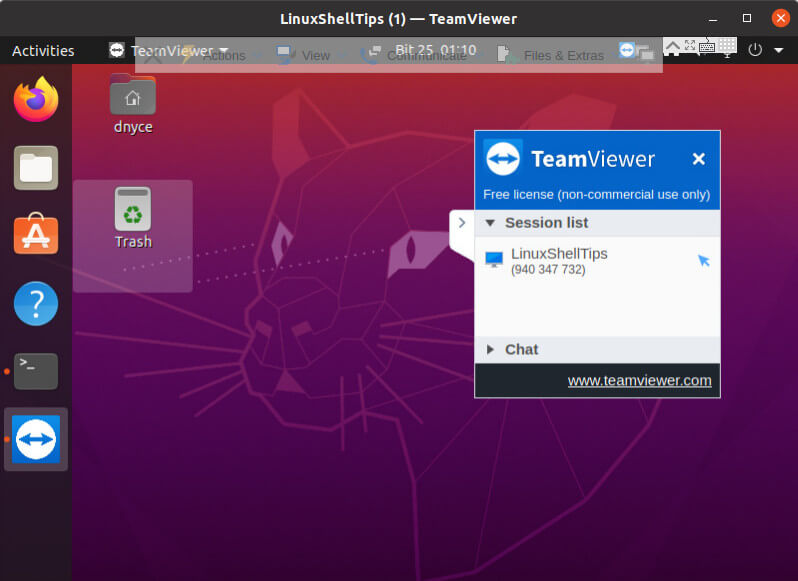Image resolution: width=798 pixels, height=581 pixels.
Task: Collapse the Session list section
Action: click(597, 223)
